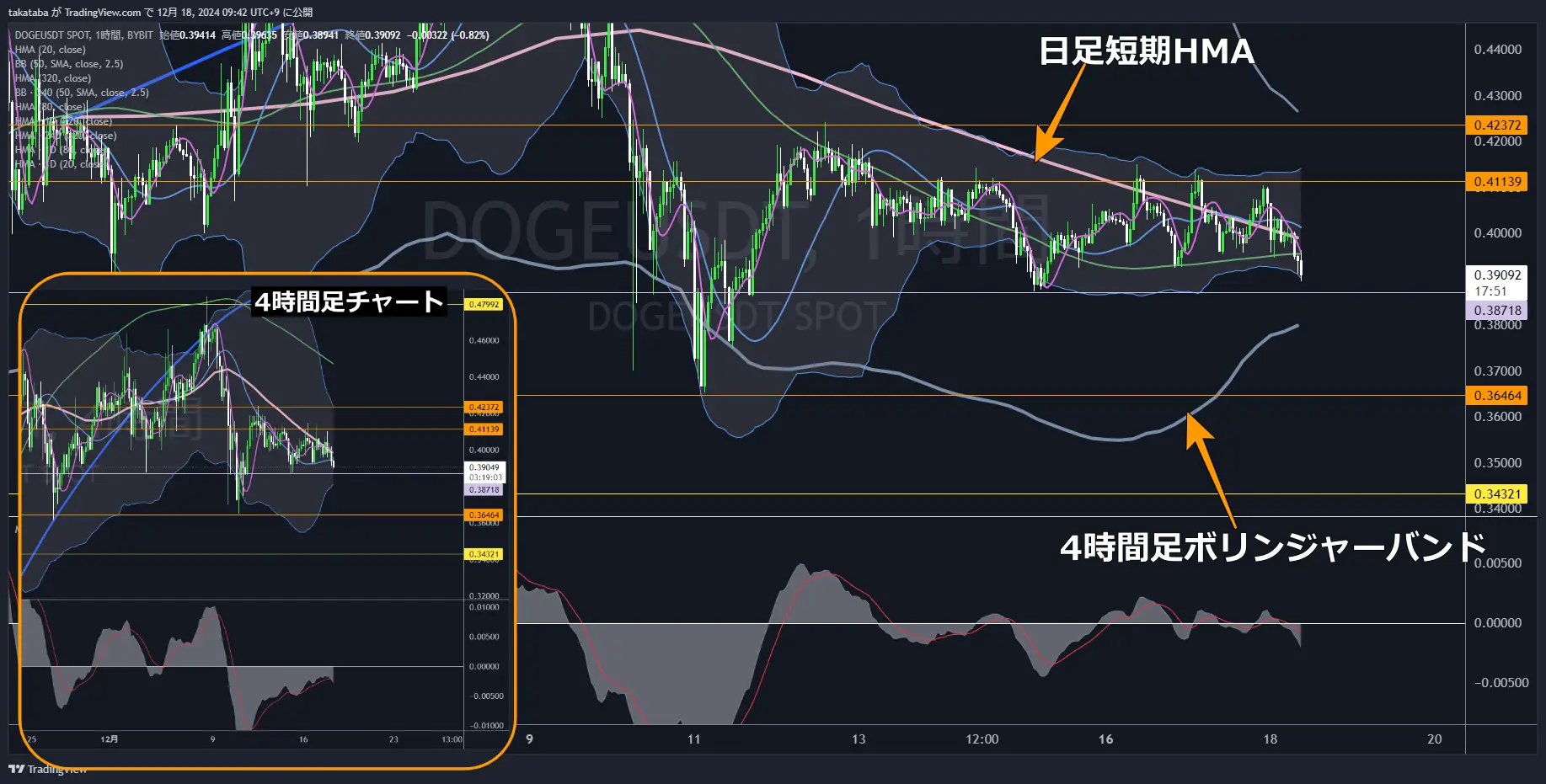Click the yellow 0.47992 label in inset chart
The width and height of the screenshot is (1546, 784).
484,305
